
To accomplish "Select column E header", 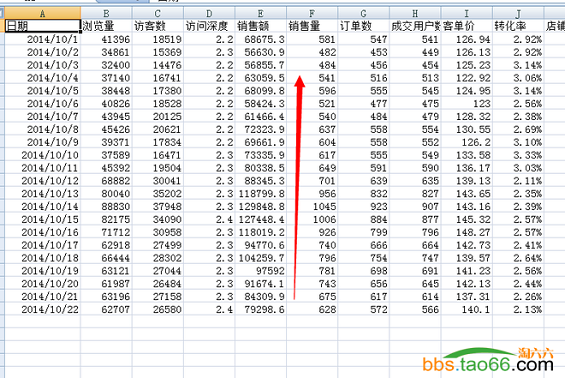I will pyautogui.click(x=261, y=13).
